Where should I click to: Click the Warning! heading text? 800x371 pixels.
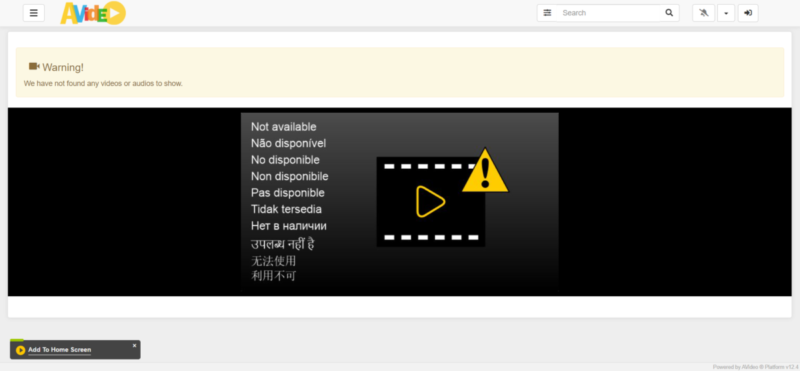tap(63, 67)
